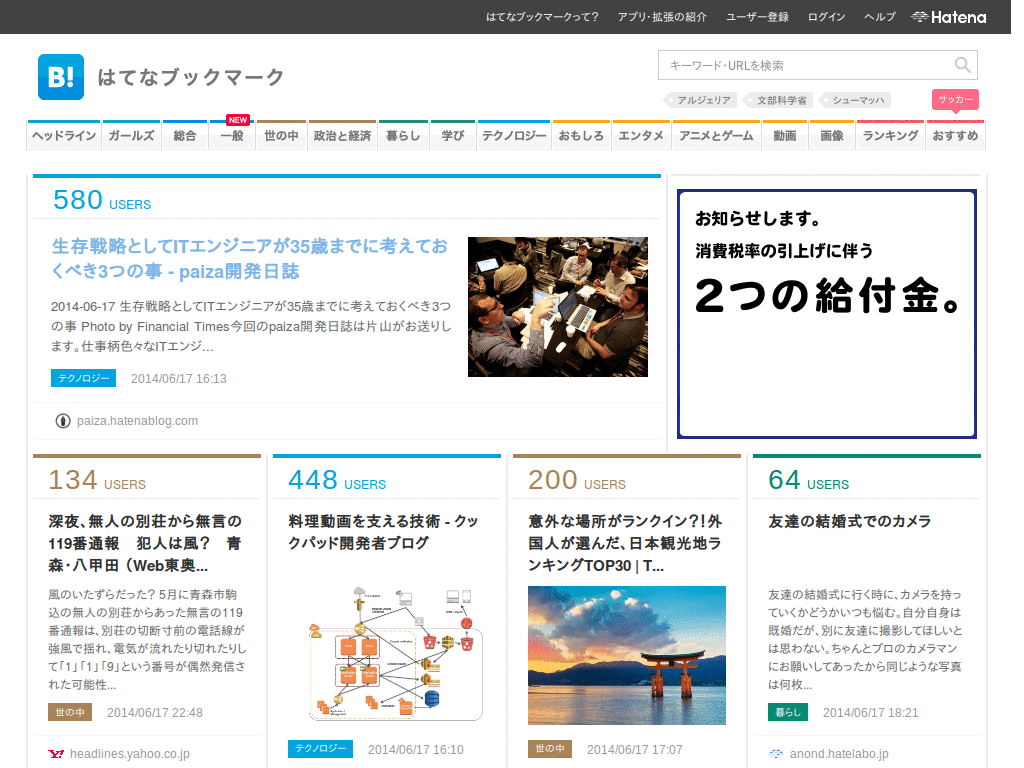Screen dimensions: 1024x768
Task: Open アプリ・拡張の紹介 link
Action: [662, 17]
